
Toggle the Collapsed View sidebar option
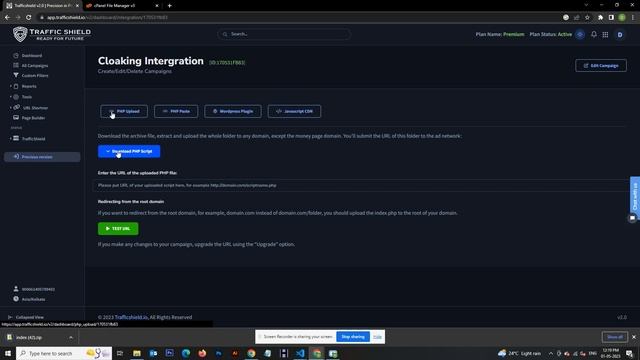[x=26, y=317]
